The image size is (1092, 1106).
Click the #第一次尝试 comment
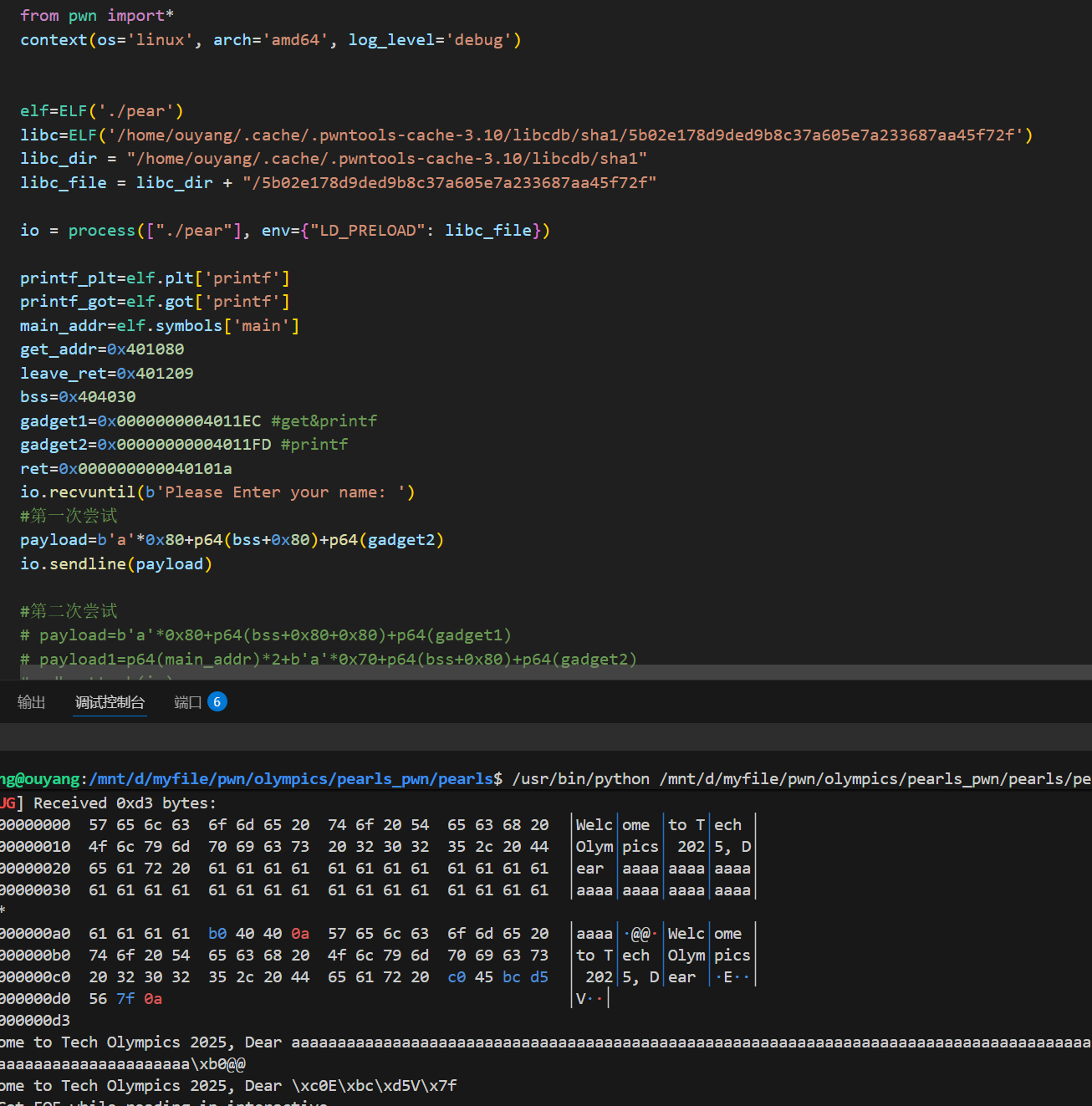click(x=69, y=516)
